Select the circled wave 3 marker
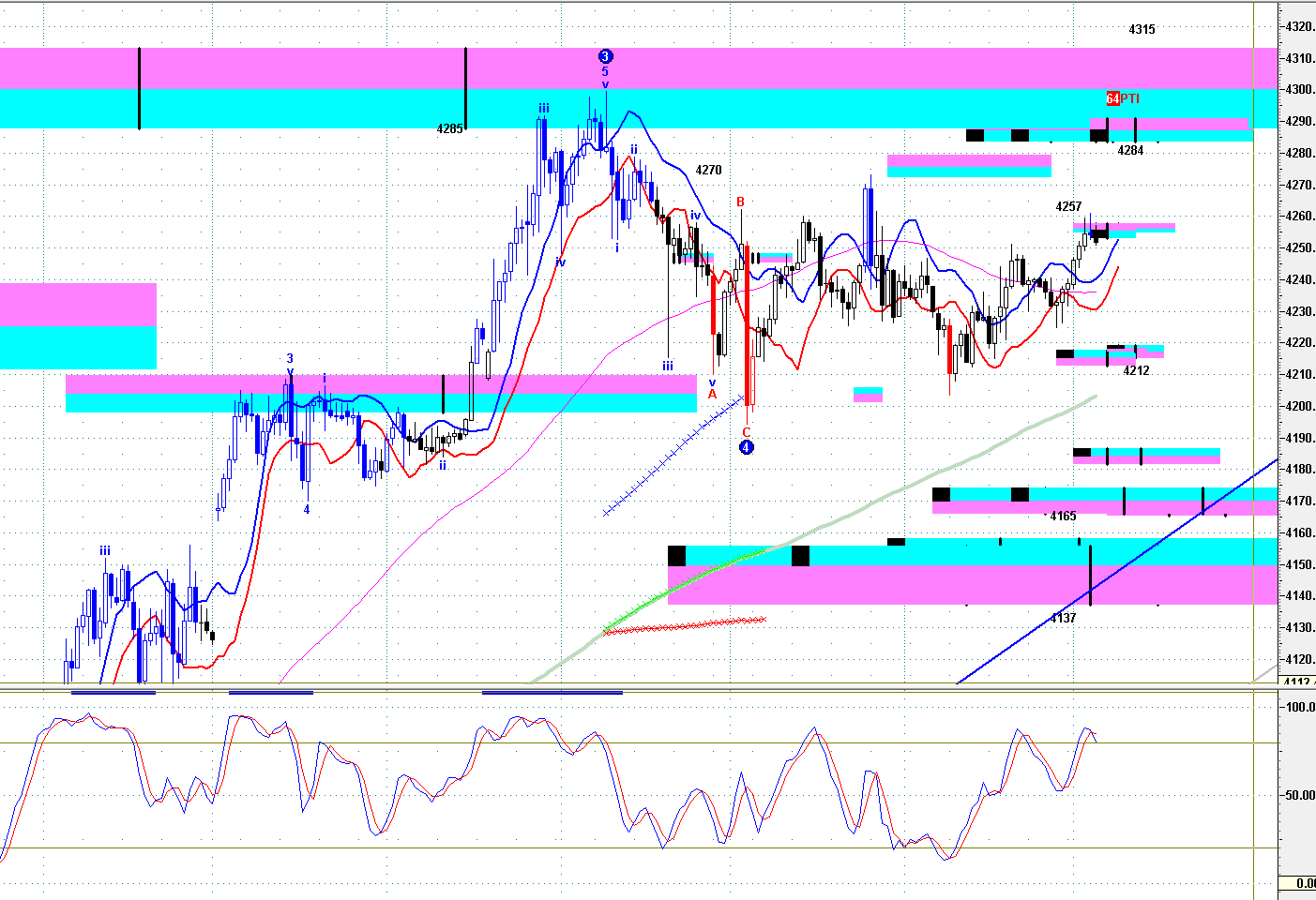 [x=605, y=56]
